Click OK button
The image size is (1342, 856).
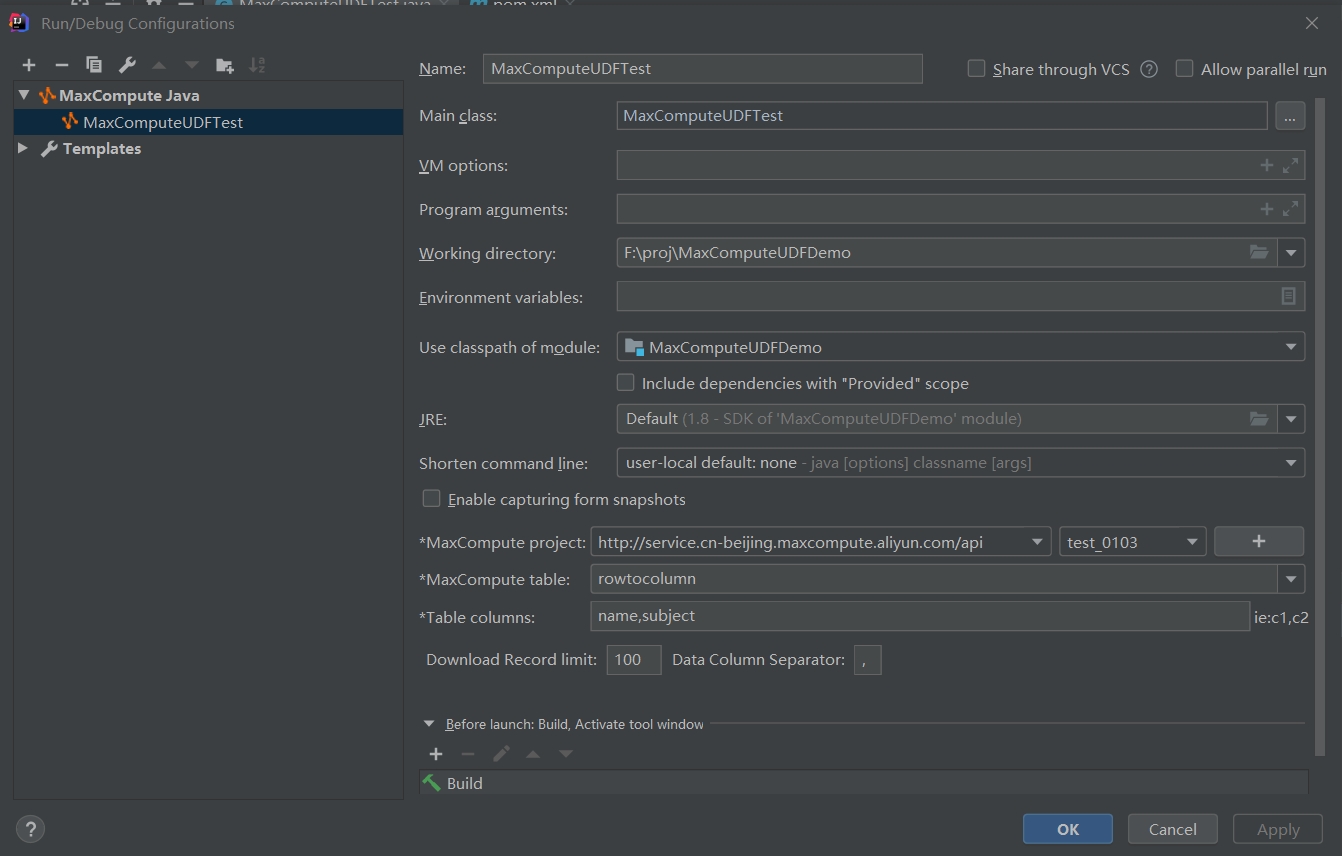tap(1068, 829)
